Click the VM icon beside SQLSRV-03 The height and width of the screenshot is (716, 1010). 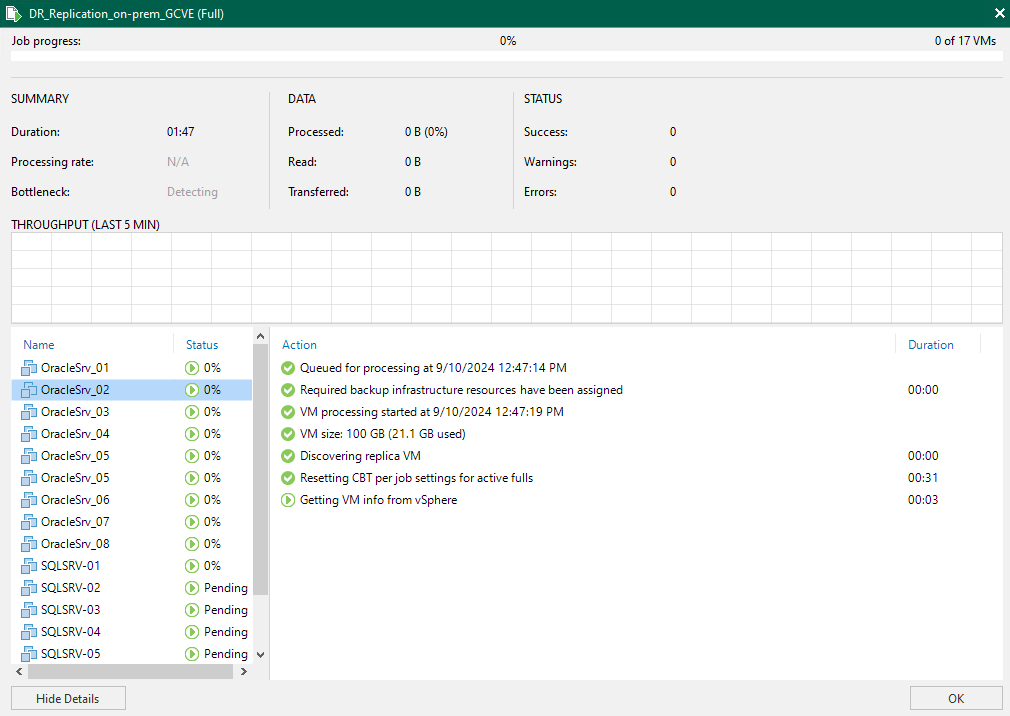point(29,610)
